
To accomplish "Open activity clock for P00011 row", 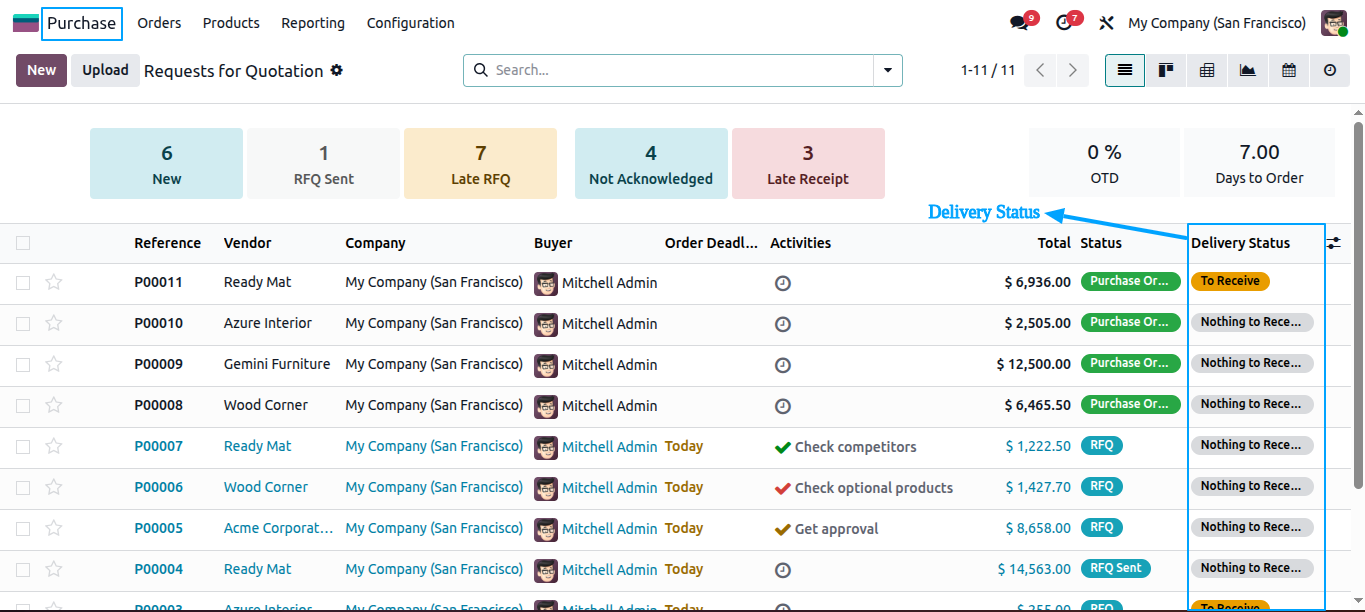I will click(783, 283).
